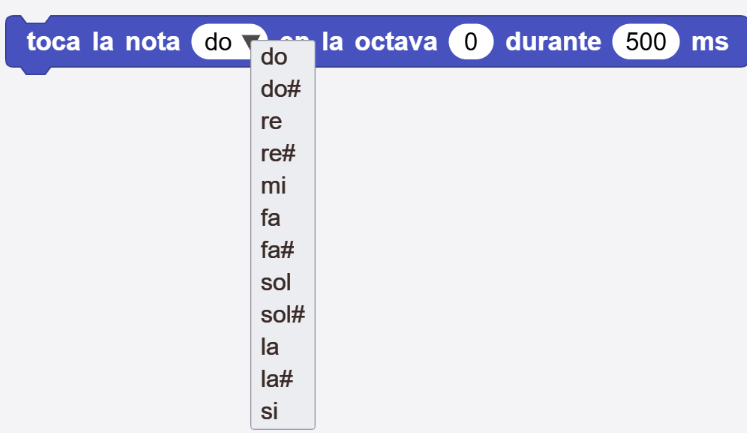Click the 'ms' label at block end

tap(709, 42)
